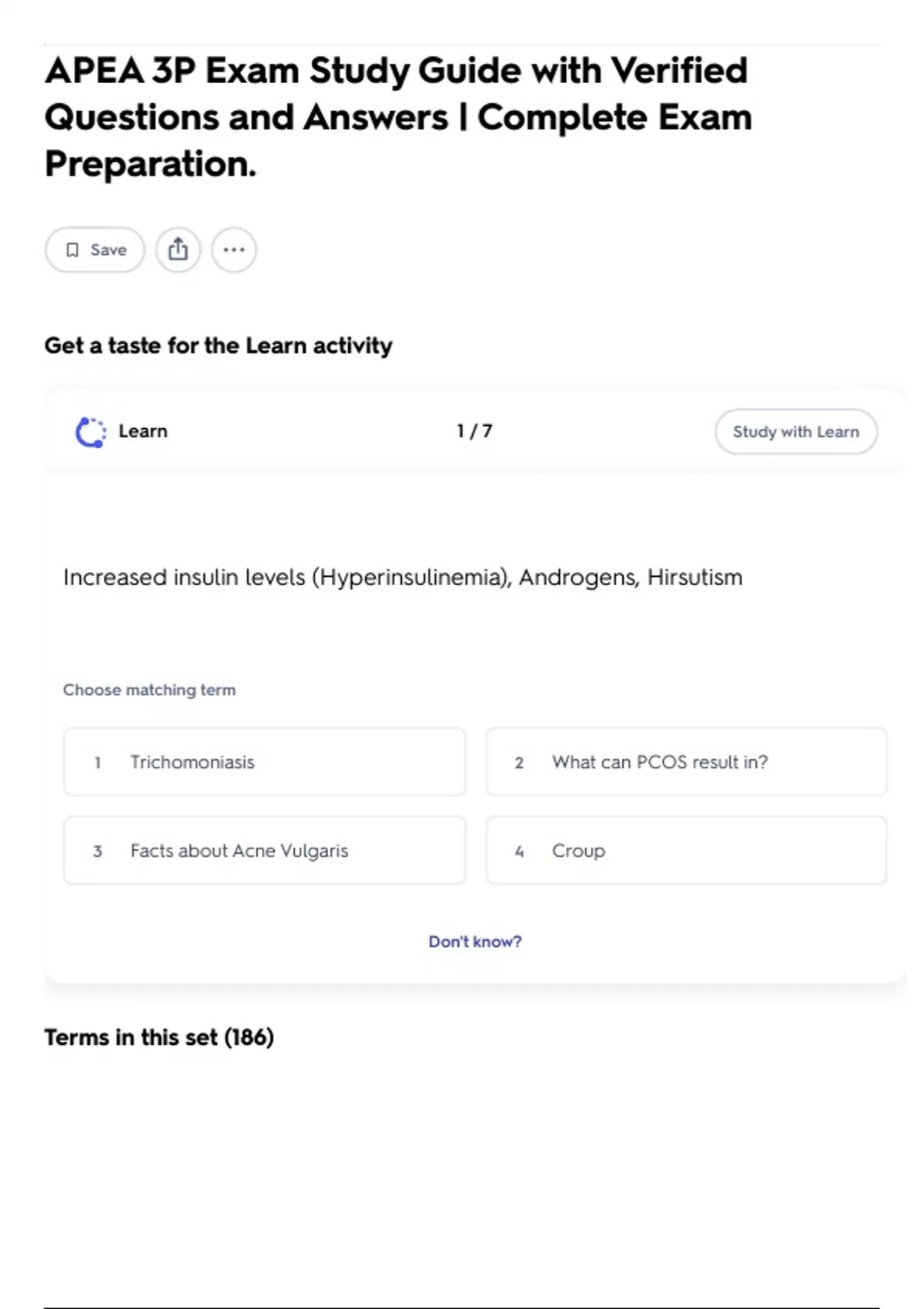Click the hyperinsulinemia question prompt text
Viewport: 924px width, 1309px height.
click(x=403, y=577)
